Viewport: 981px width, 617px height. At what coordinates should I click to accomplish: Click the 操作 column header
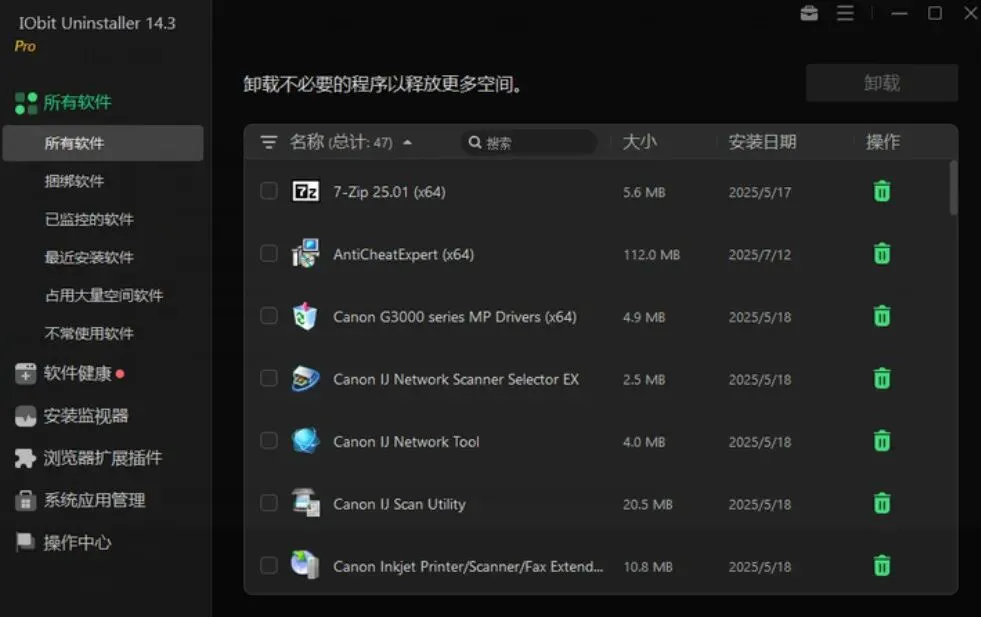coord(882,142)
